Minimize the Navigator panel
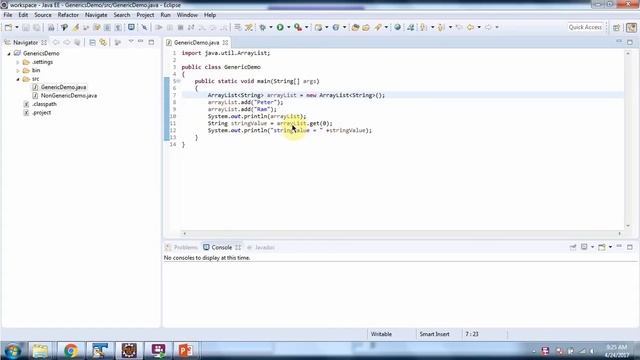 (x=141, y=42)
